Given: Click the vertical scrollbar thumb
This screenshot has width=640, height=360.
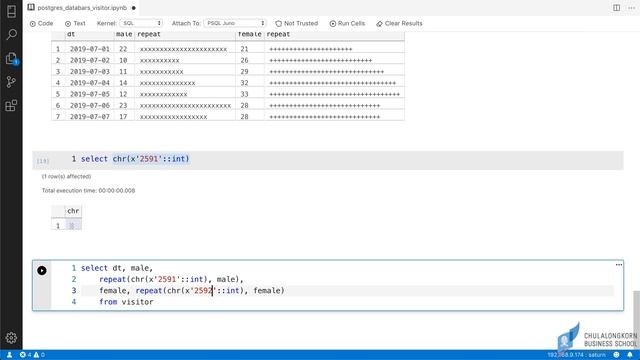Looking at the screenshot, I should (x=636, y=320).
